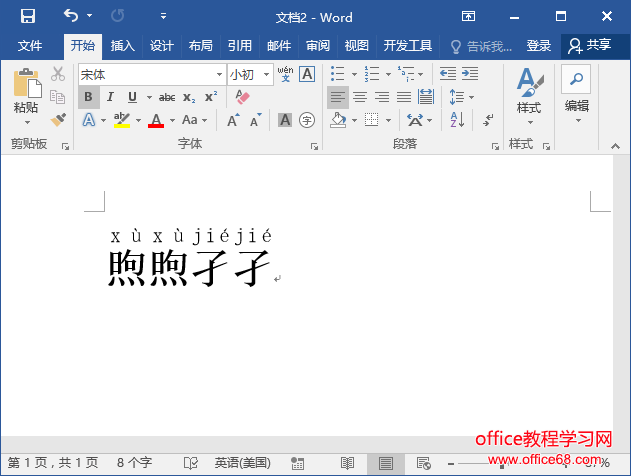Apply distributed alignment

coord(425,97)
